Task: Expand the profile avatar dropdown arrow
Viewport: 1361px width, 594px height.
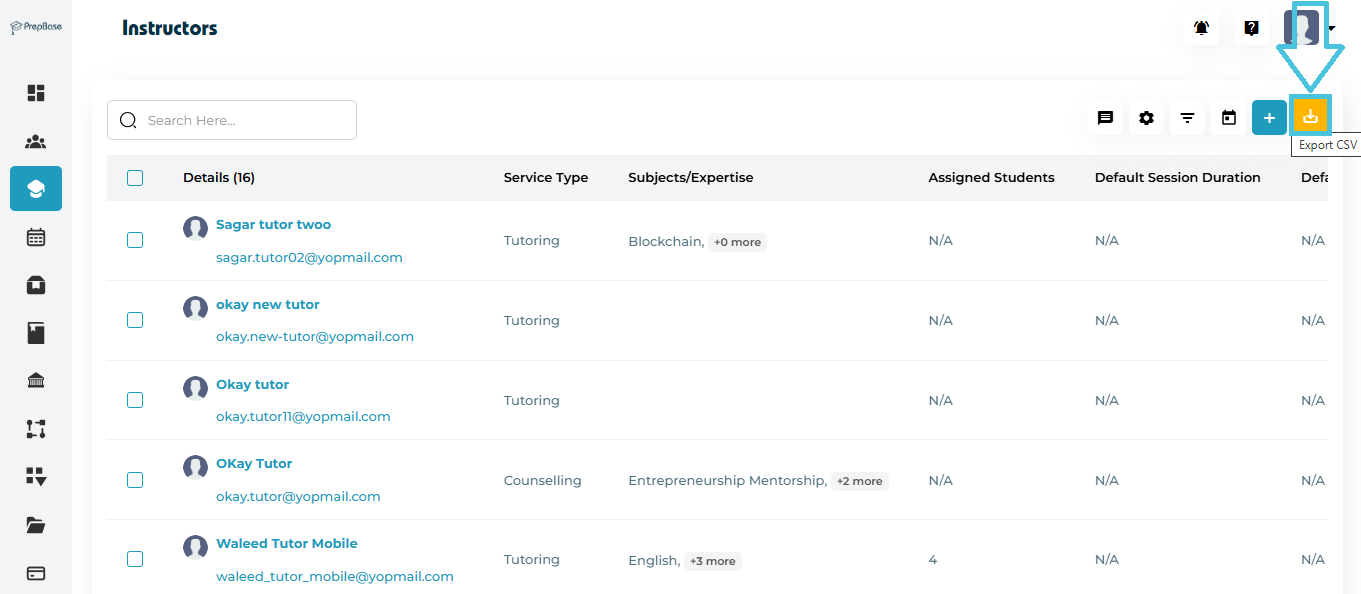Action: coord(1332,28)
